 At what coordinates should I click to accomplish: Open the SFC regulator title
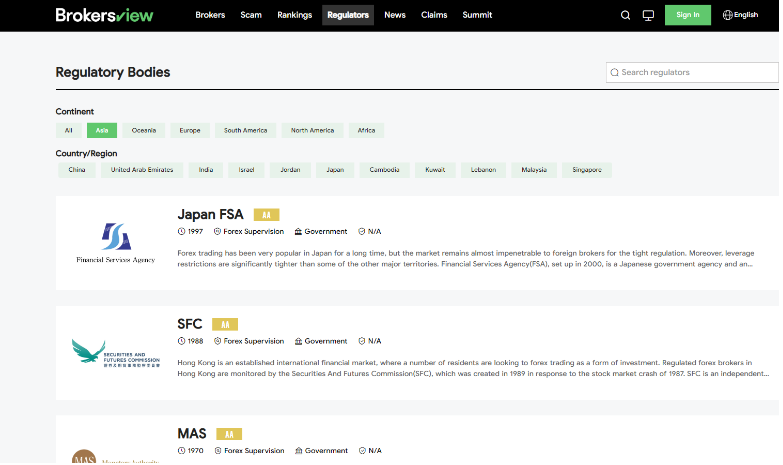[x=190, y=324]
